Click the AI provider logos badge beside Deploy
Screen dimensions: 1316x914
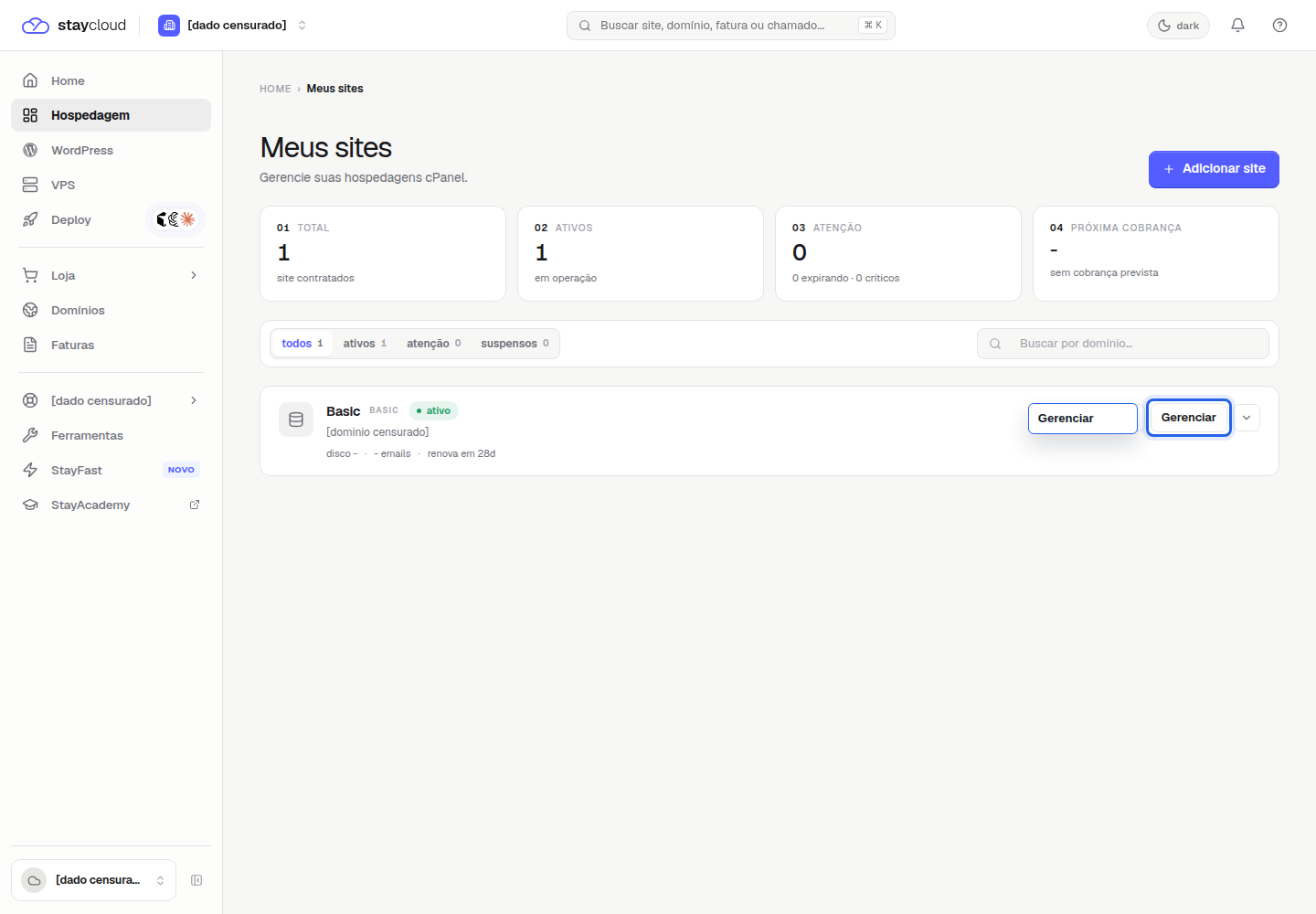(x=175, y=219)
